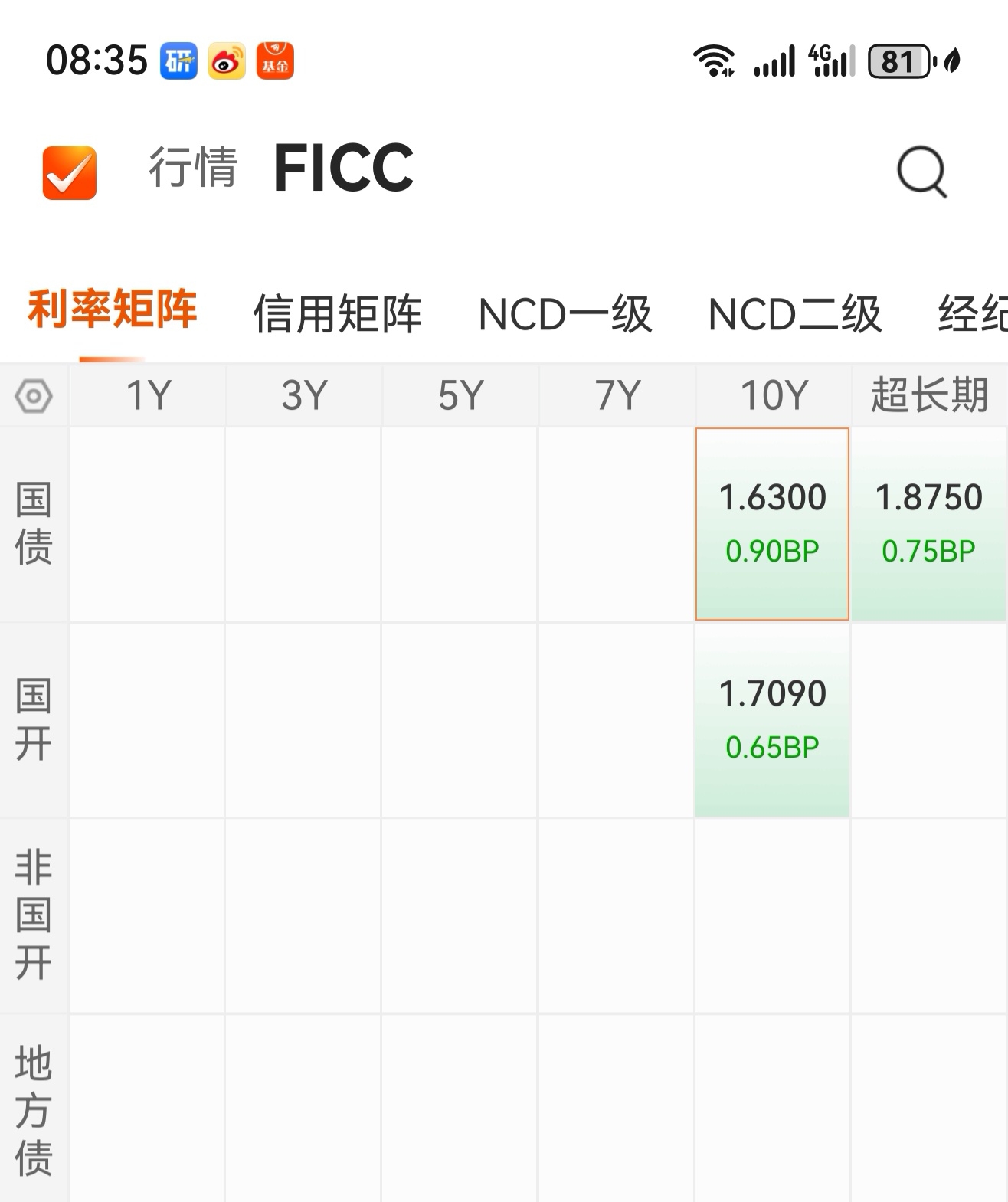1008x1202 pixels.
Task: Switch to 信用矩阵 tab
Action: (x=337, y=314)
